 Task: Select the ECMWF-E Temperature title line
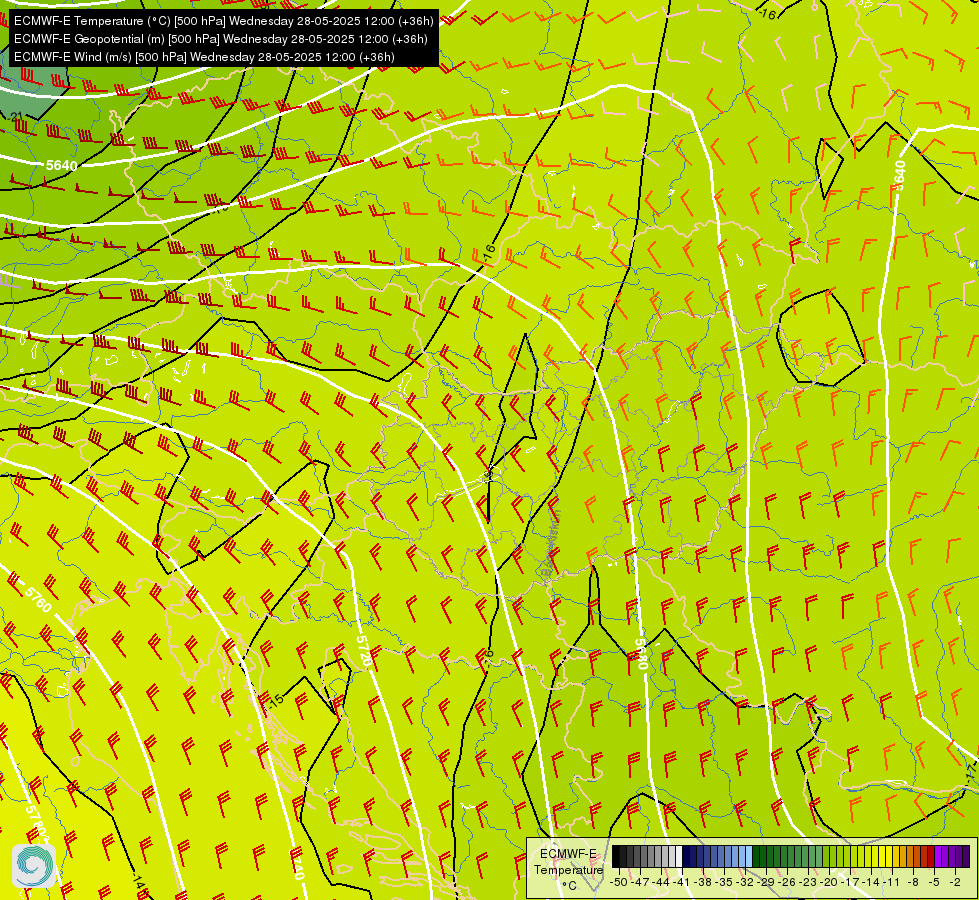(x=224, y=21)
